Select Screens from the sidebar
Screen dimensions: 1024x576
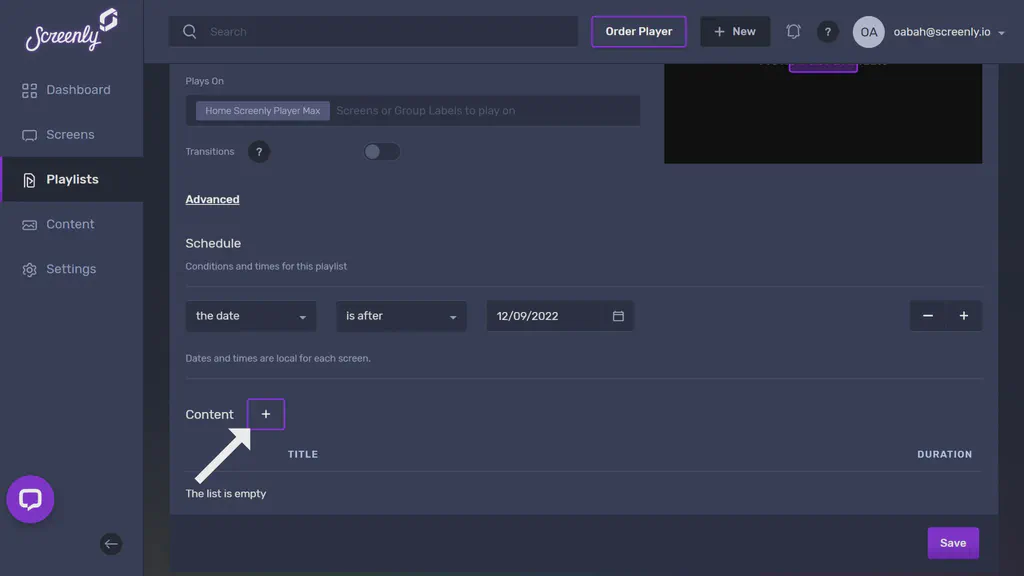click(x=68, y=134)
